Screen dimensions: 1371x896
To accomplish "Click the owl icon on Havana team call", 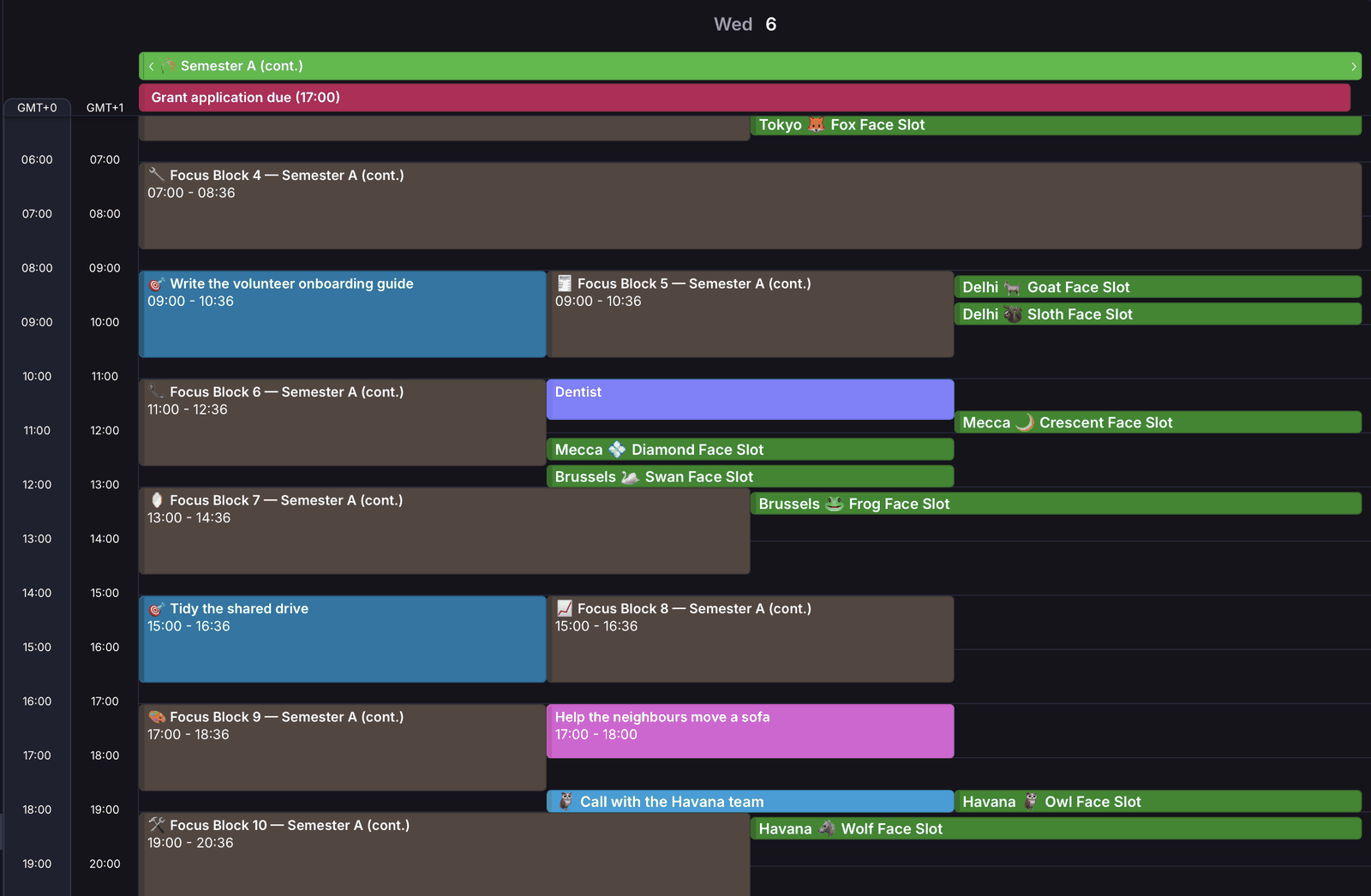I will pyautogui.click(x=566, y=802).
